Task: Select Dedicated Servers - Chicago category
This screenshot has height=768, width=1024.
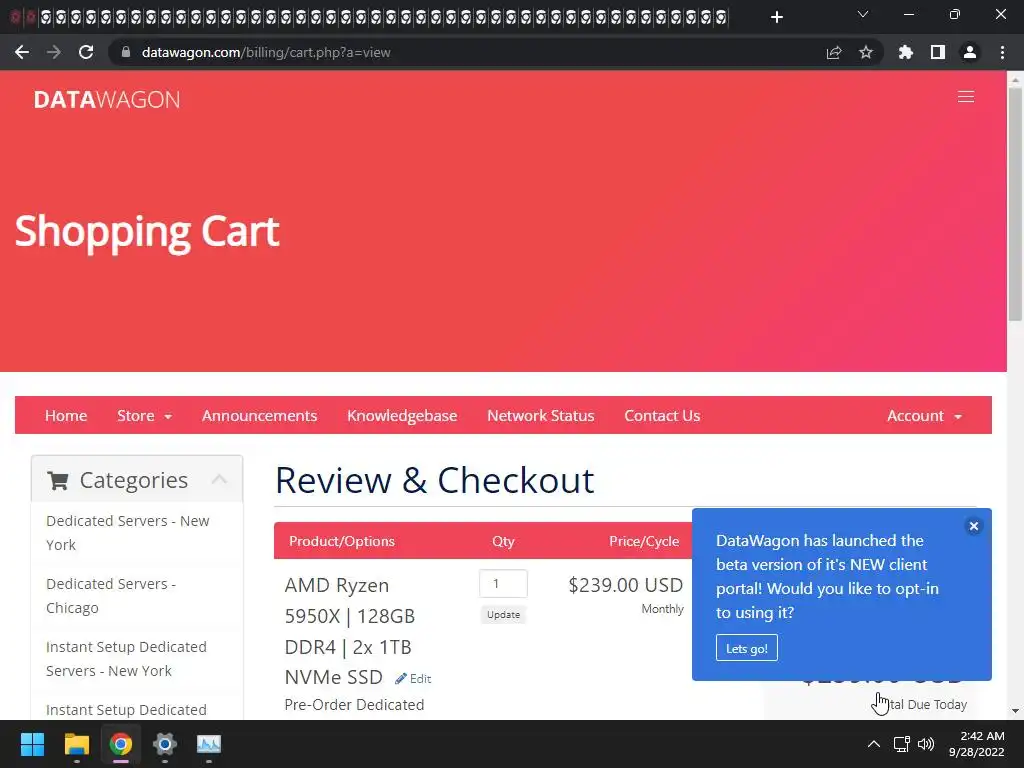Action: (x=111, y=596)
